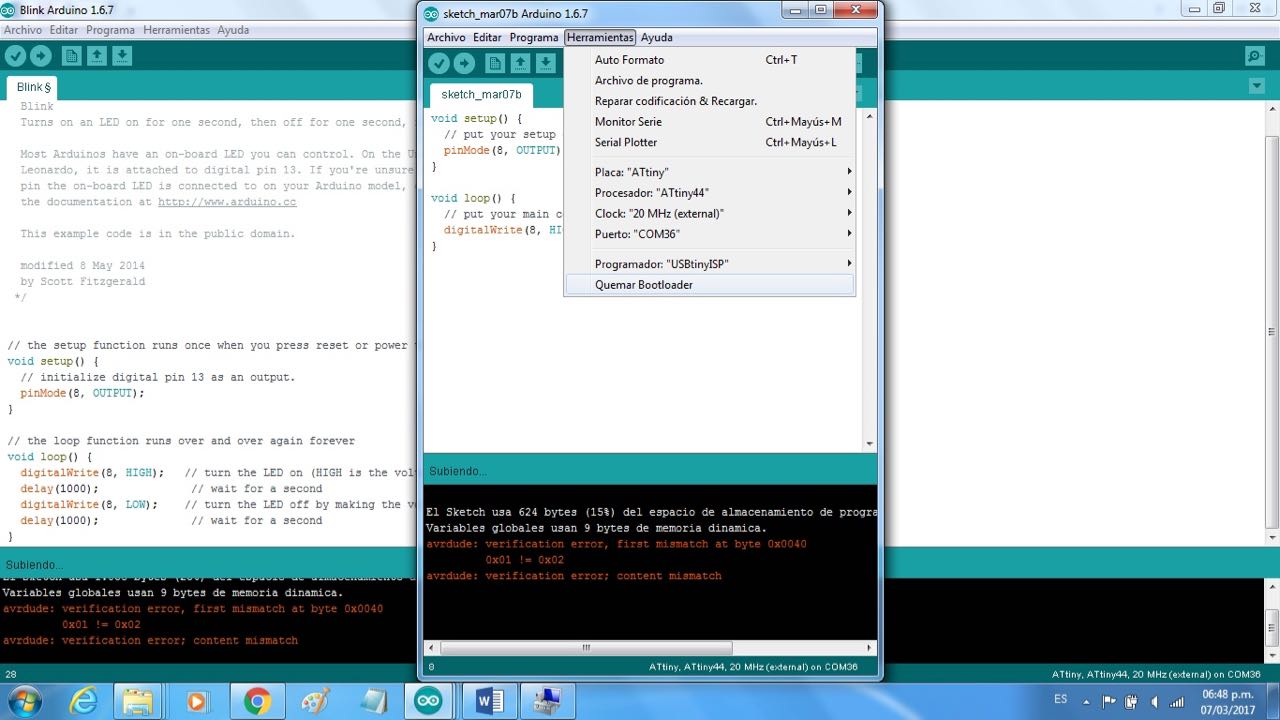Open Ayuda menu in Blink window

click(233, 30)
